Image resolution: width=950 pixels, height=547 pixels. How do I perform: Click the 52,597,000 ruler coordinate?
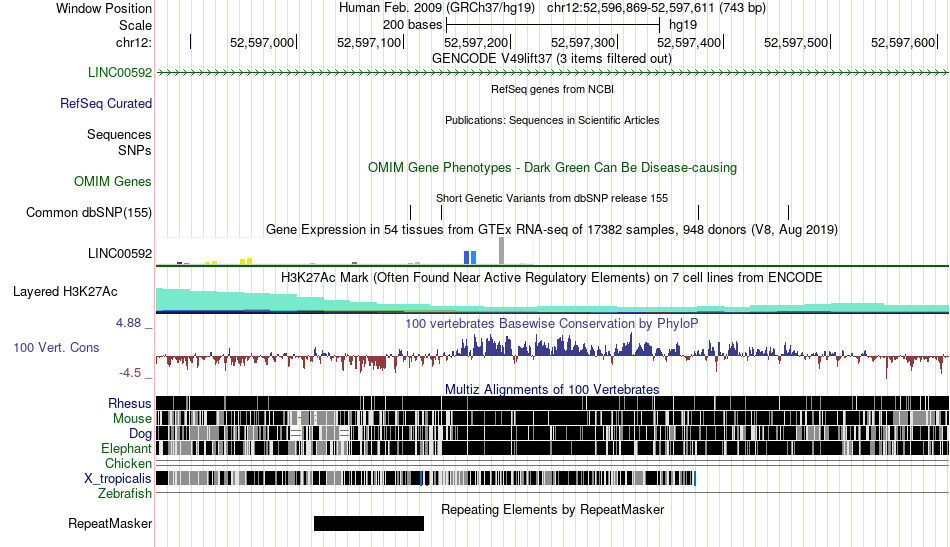coord(262,42)
